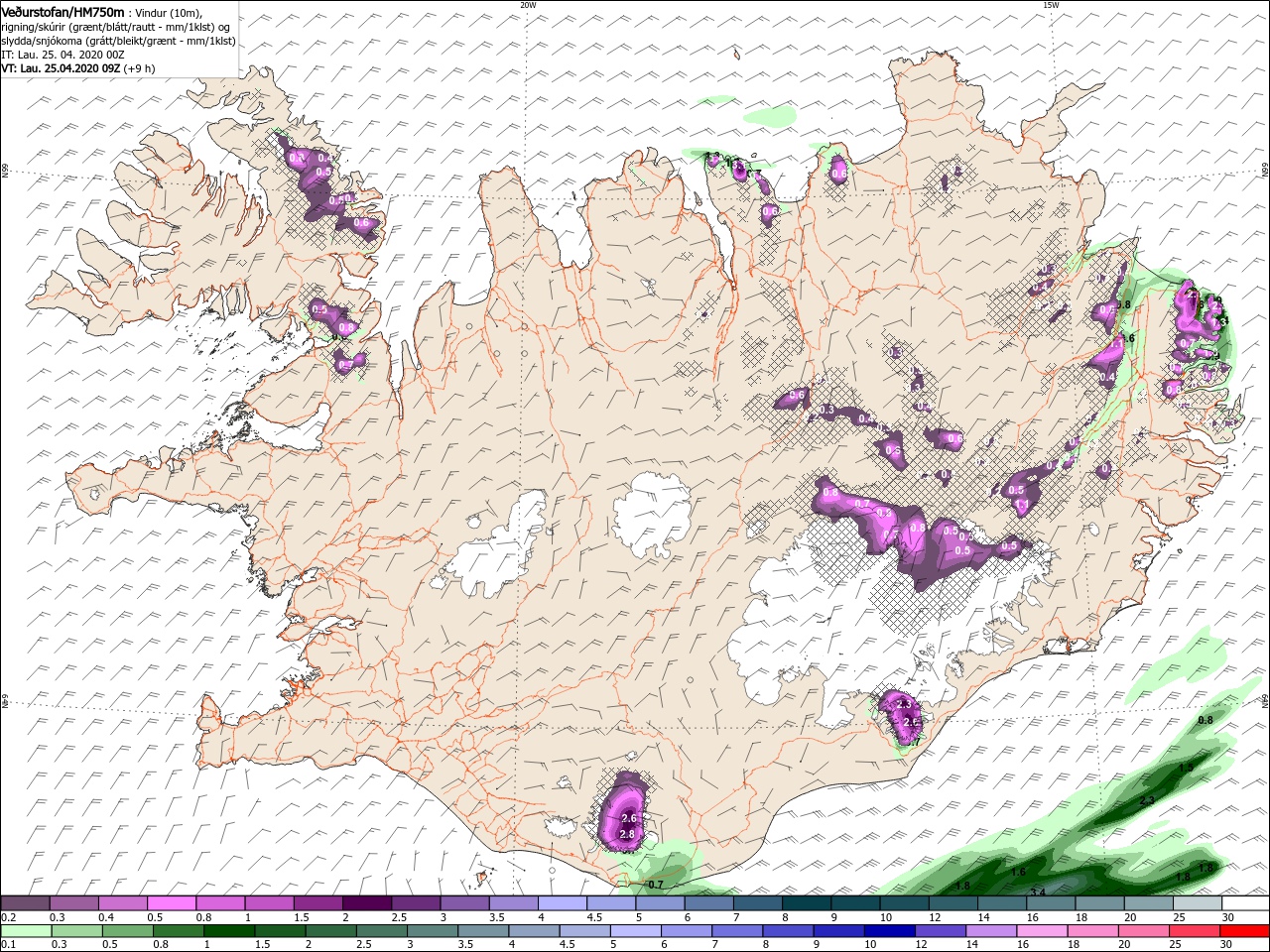1270x952 pixels.
Task: Pick the bottom-row green swatch between 0.5 and 0.8
Action: [127, 931]
